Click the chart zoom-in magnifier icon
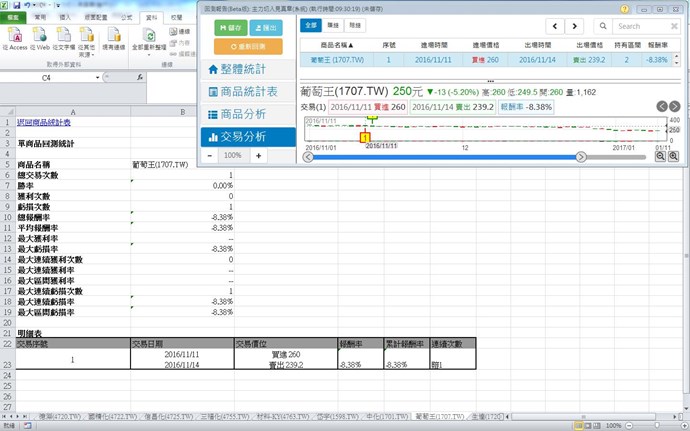Screen dimensions: 690x431 [x=674, y=156]
